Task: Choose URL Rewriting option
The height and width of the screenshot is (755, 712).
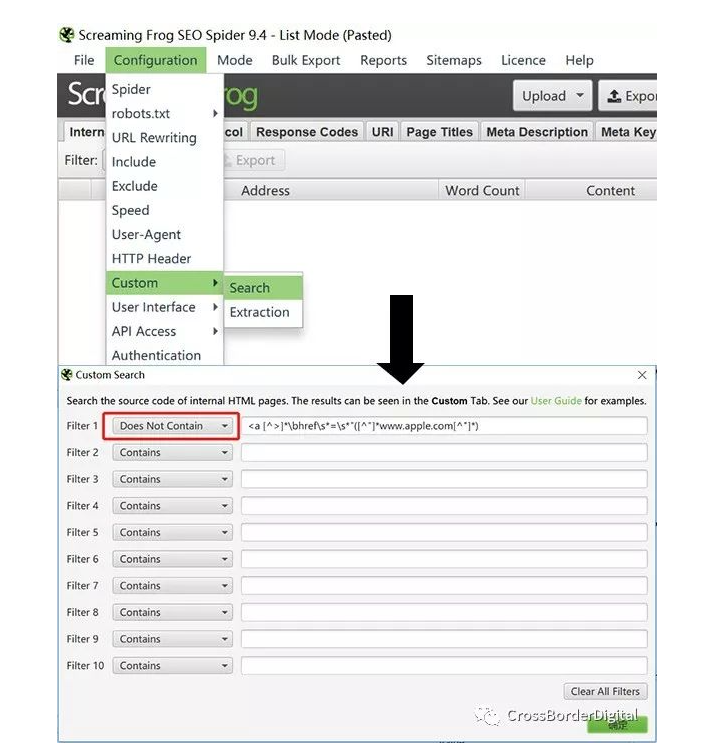Action: click(165, 138)
